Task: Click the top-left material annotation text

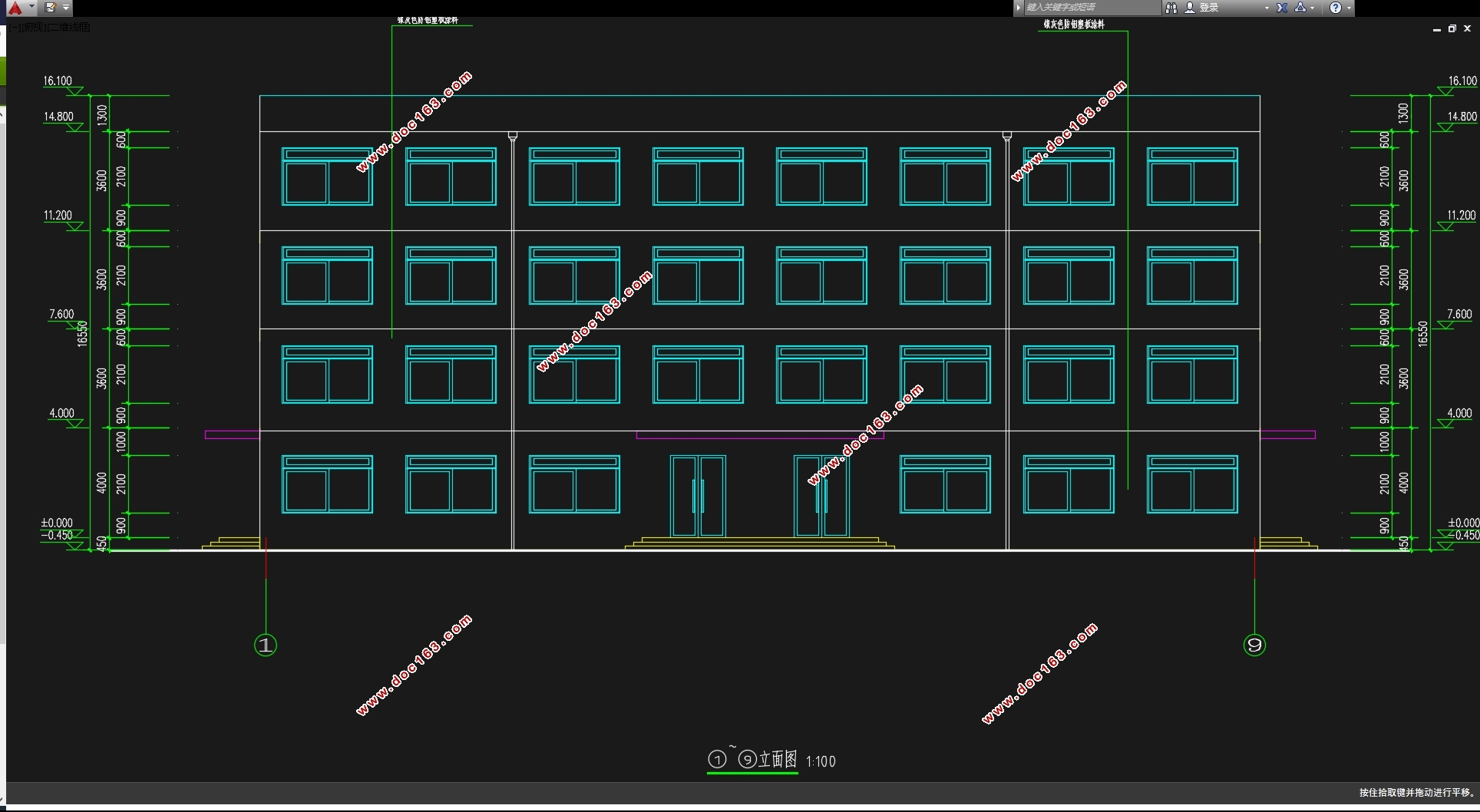Action: tap(428, 21)
